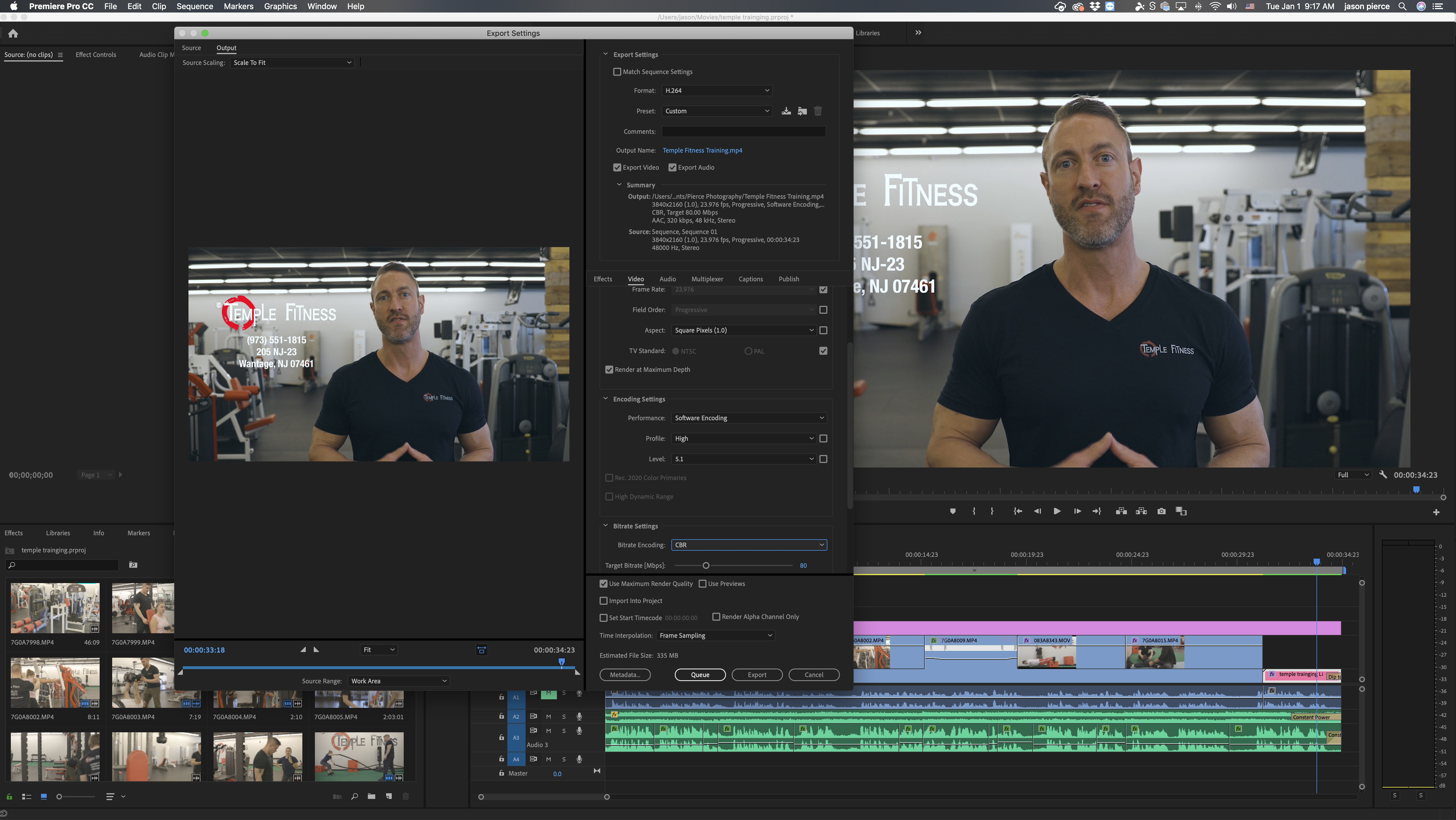This screenshot has width=1456, height=820.
Task: Toggle Use Maximum Render Quality
Action: pos(603,584)
